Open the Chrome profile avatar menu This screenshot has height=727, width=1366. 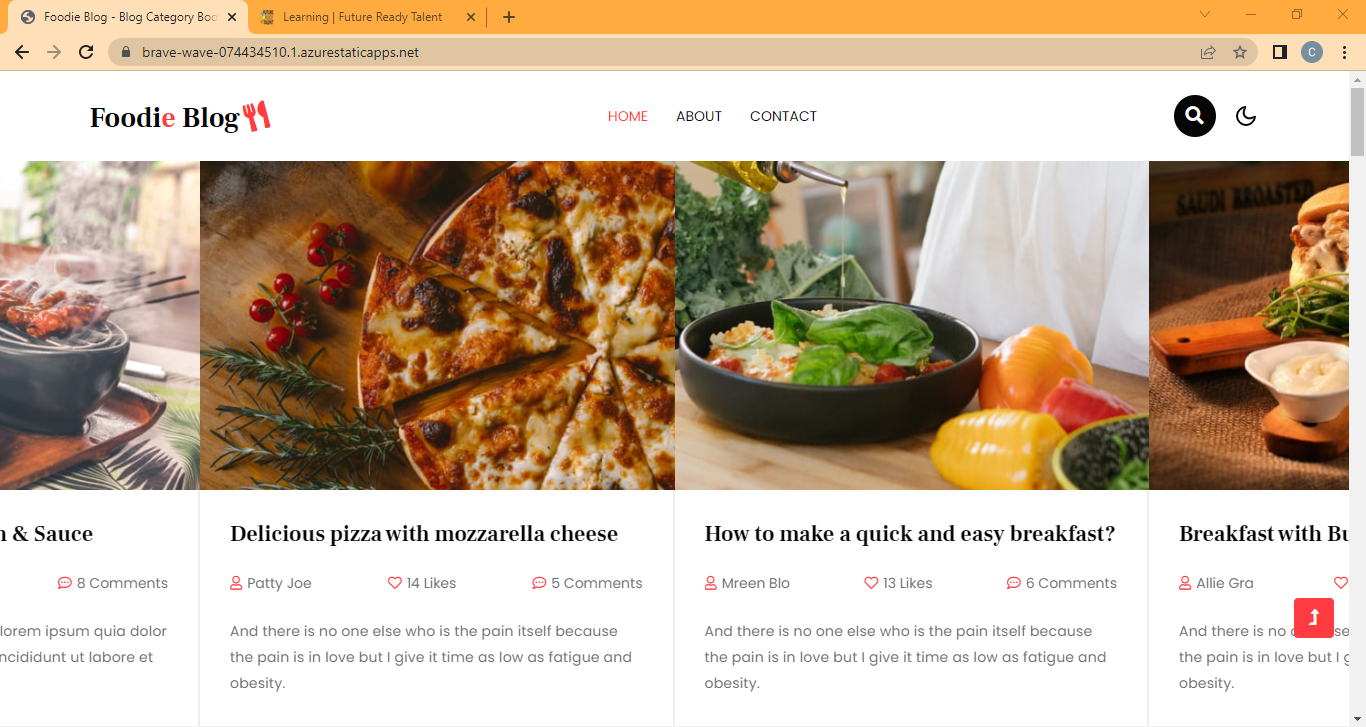1311,52
